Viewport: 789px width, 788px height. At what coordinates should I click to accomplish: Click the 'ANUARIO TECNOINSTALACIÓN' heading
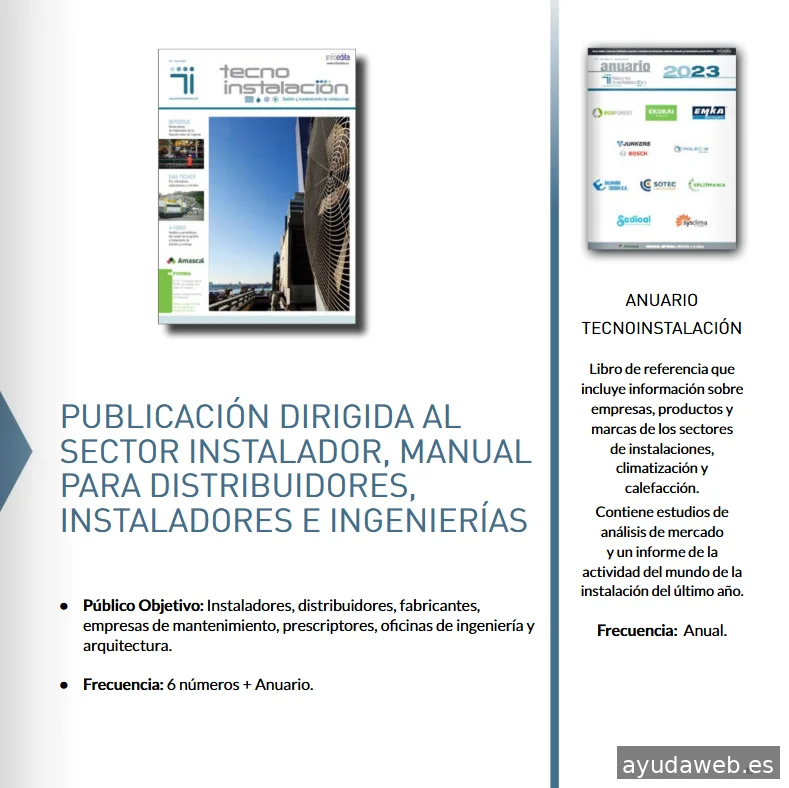pyautogui.click(x=662, y=314)
